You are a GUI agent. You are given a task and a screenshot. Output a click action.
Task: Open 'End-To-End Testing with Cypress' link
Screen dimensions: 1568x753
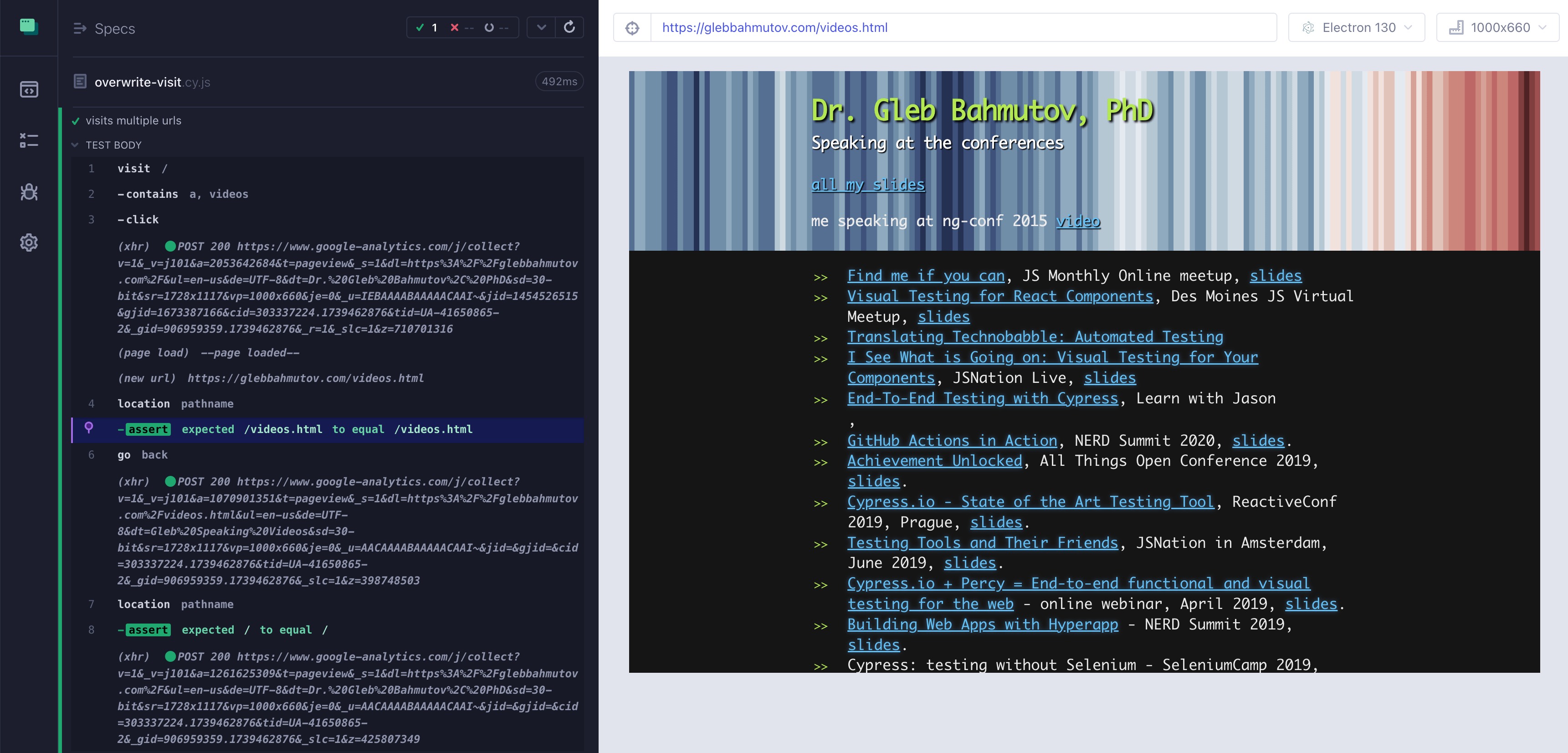point(983,399)
